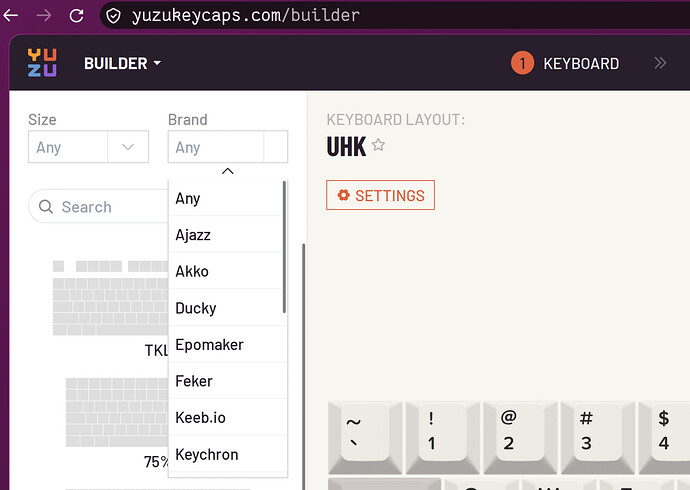Collapse the Brand dropdown with up chevron
Image resolution: width=690 pixels, height=490 pixels.
tap(228, 171)
